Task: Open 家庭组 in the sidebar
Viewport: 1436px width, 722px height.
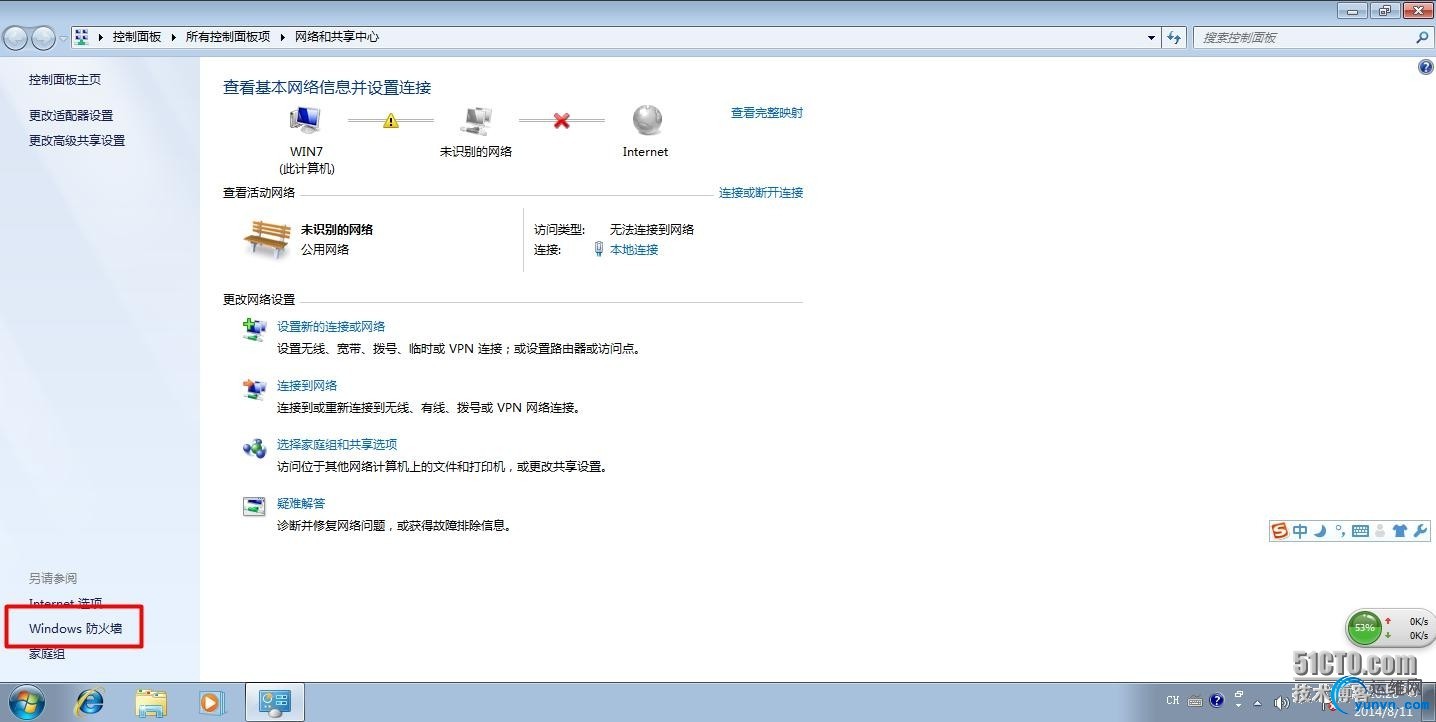Action: 47,654
